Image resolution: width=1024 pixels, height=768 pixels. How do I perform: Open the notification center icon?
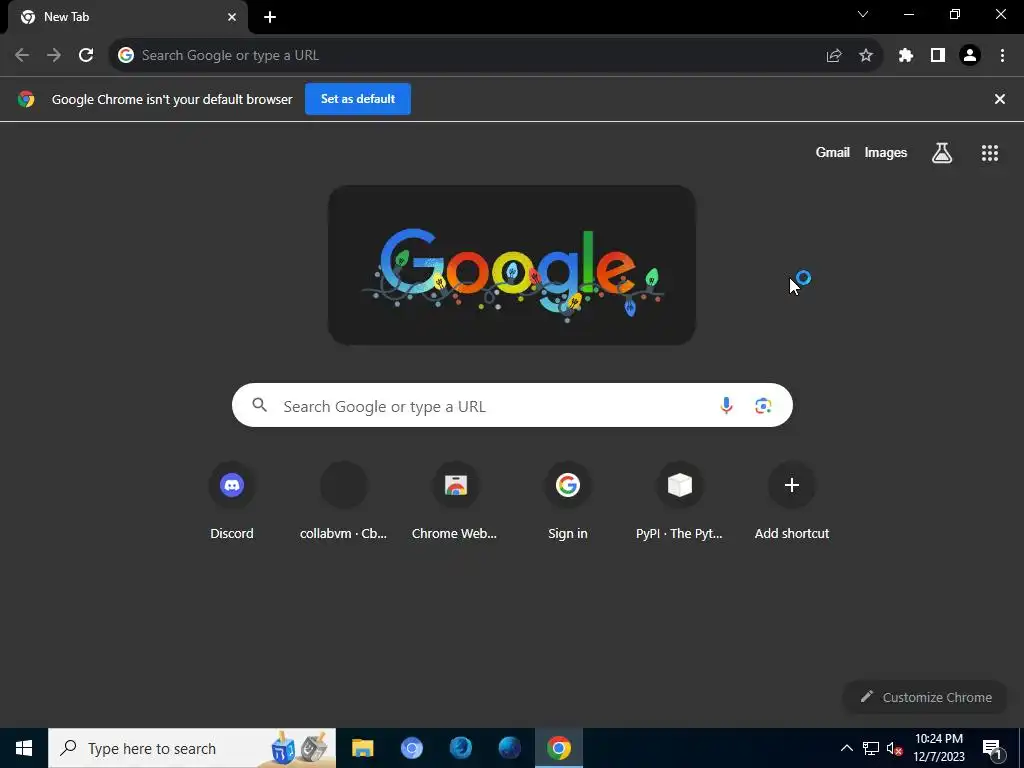coord(992,748)
